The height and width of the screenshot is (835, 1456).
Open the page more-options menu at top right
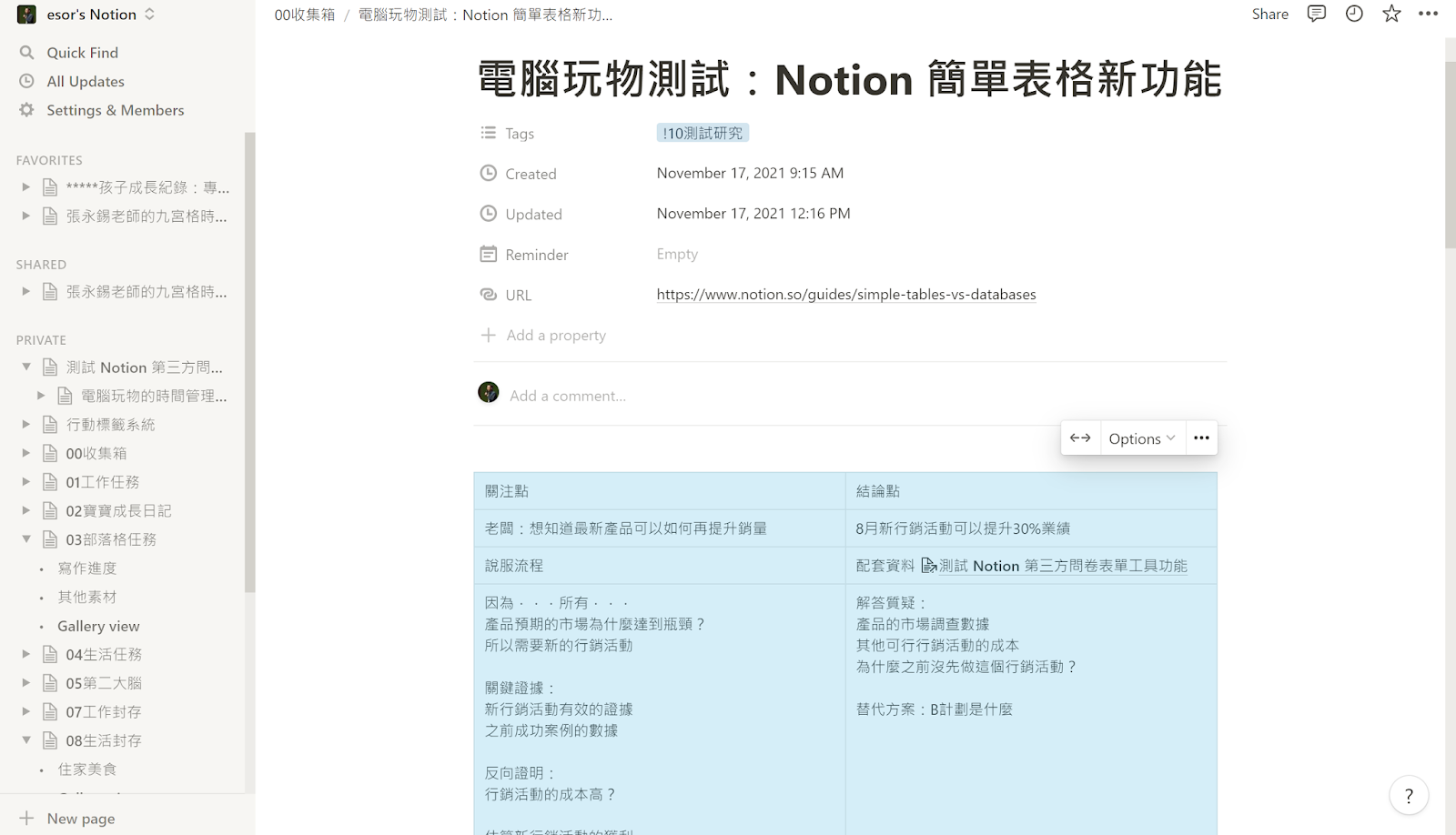(x=1429, y=14)
